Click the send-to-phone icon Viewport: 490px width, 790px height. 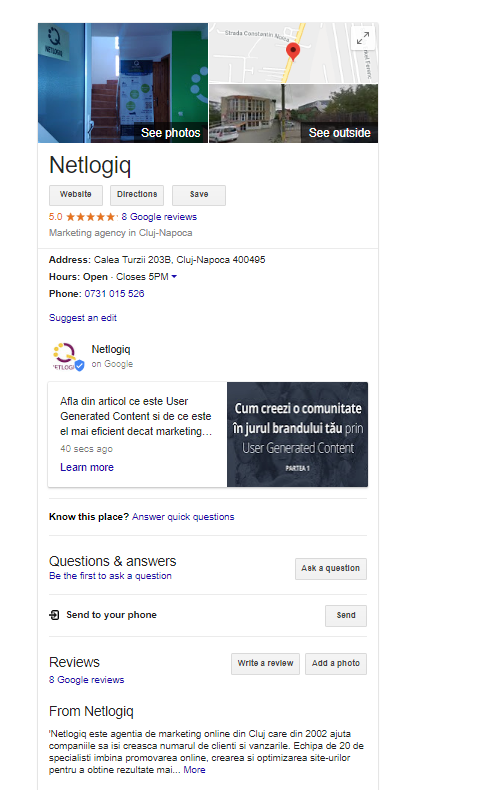tap(54, 615)
